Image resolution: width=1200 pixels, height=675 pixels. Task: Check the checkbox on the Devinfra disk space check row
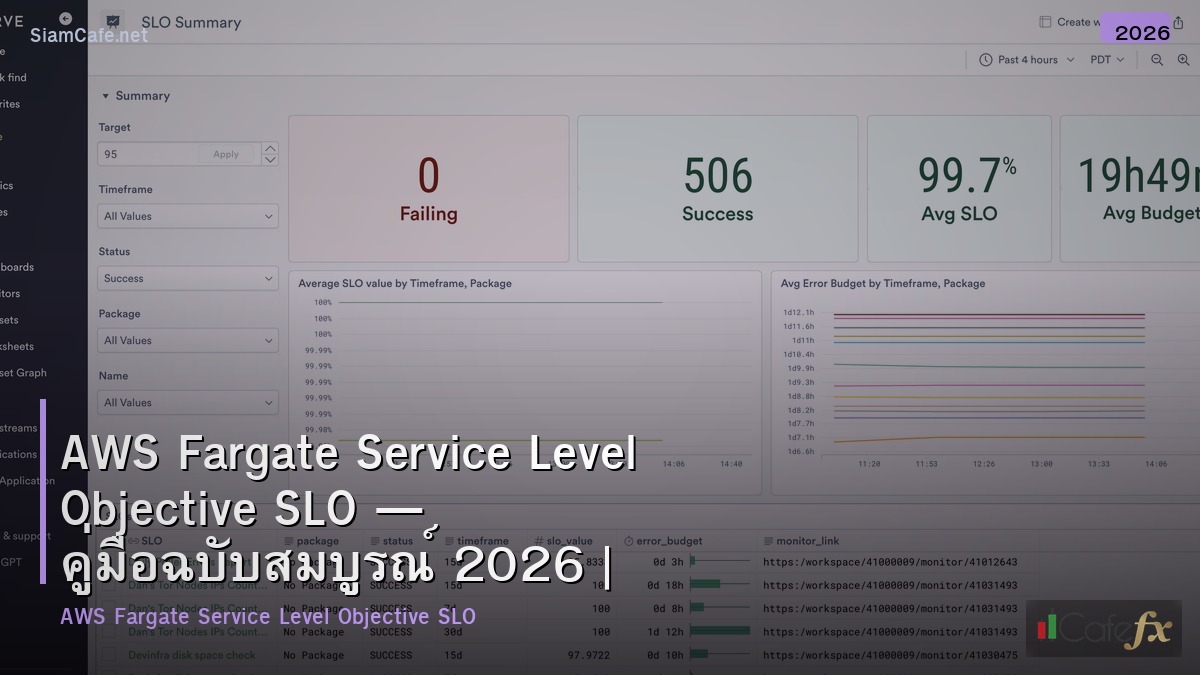click(x=108, y=655)
